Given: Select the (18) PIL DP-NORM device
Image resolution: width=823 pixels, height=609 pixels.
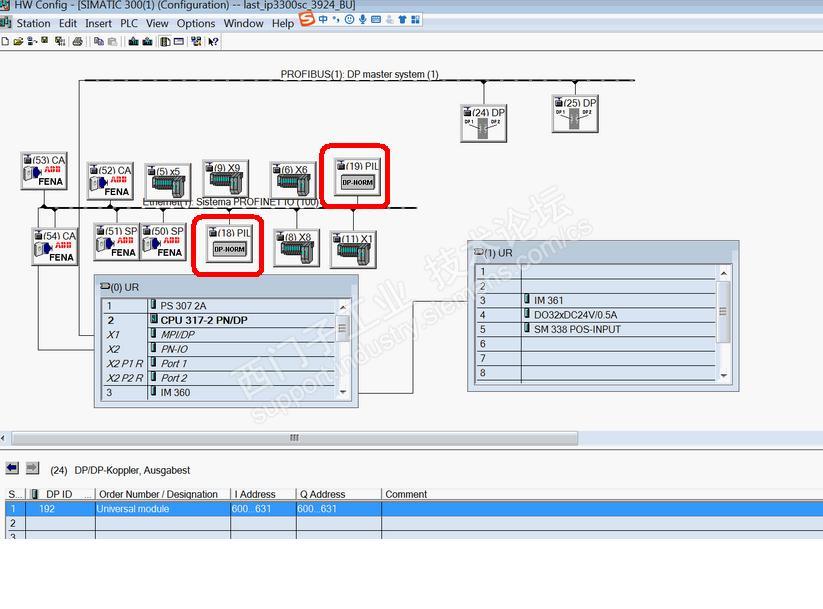Looking at the screenshot, I should tap(229, 244).
